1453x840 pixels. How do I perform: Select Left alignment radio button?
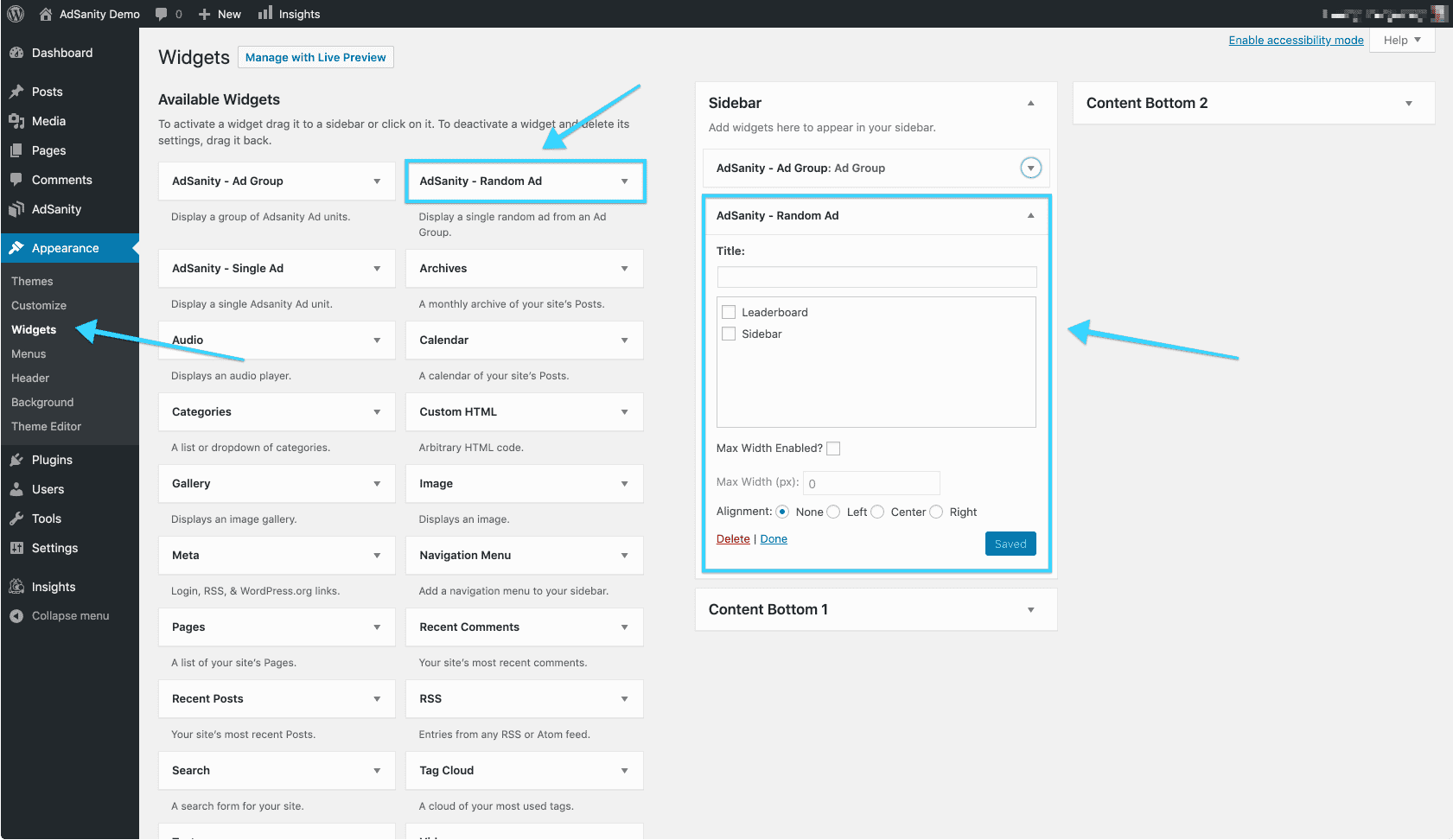(833, 512)
